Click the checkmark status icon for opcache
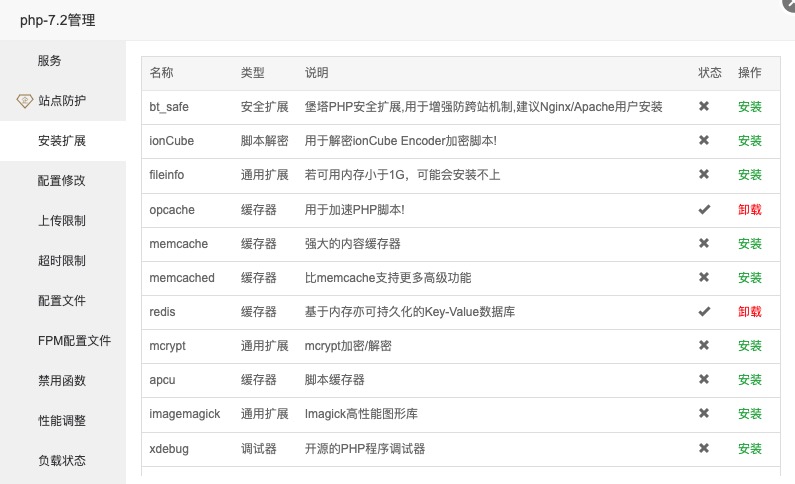The width and height of the screenshot is (795, 484). pyautogui.click(x=704, y=209)
